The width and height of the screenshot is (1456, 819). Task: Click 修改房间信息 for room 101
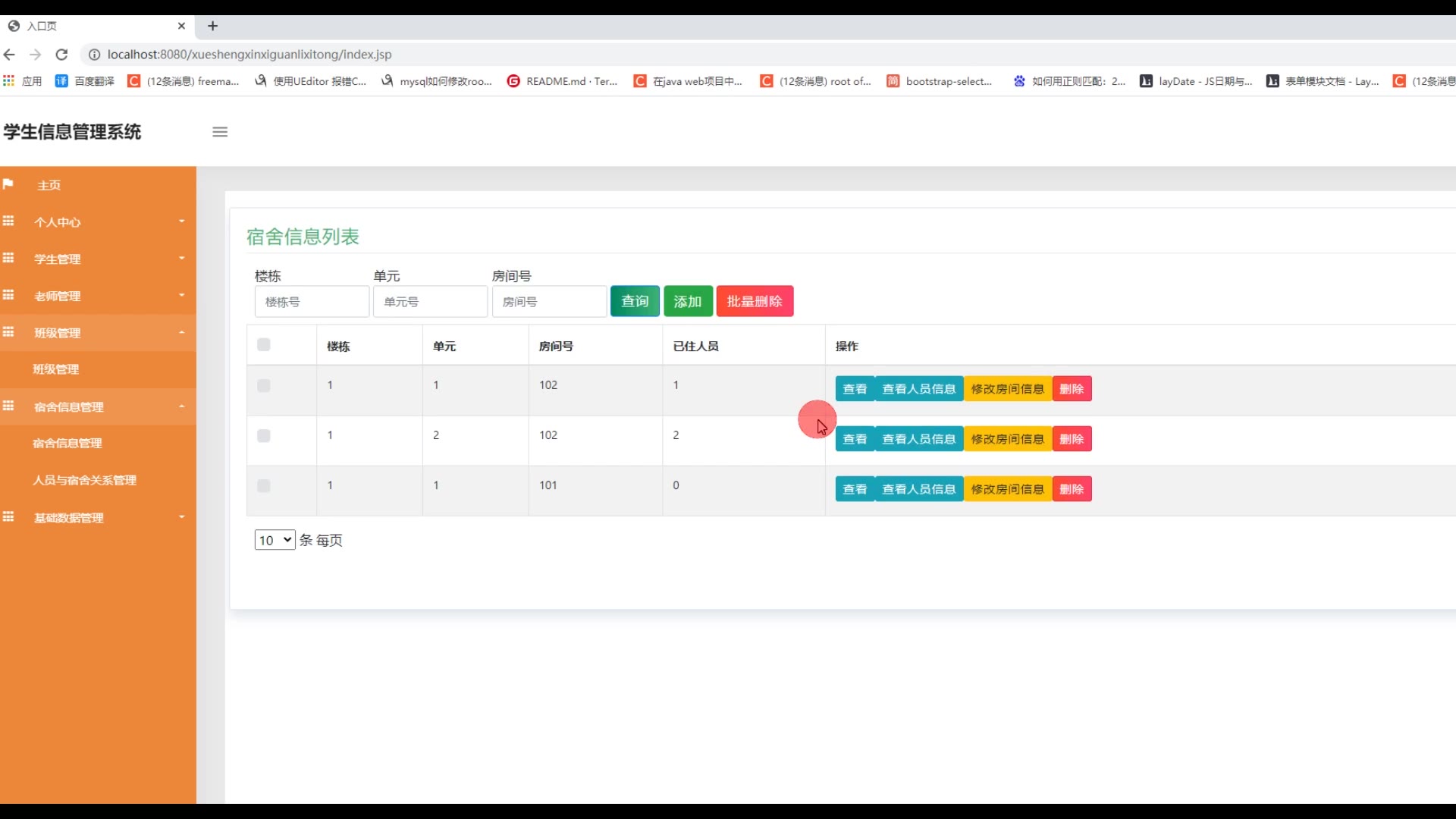click(1007, 489)
